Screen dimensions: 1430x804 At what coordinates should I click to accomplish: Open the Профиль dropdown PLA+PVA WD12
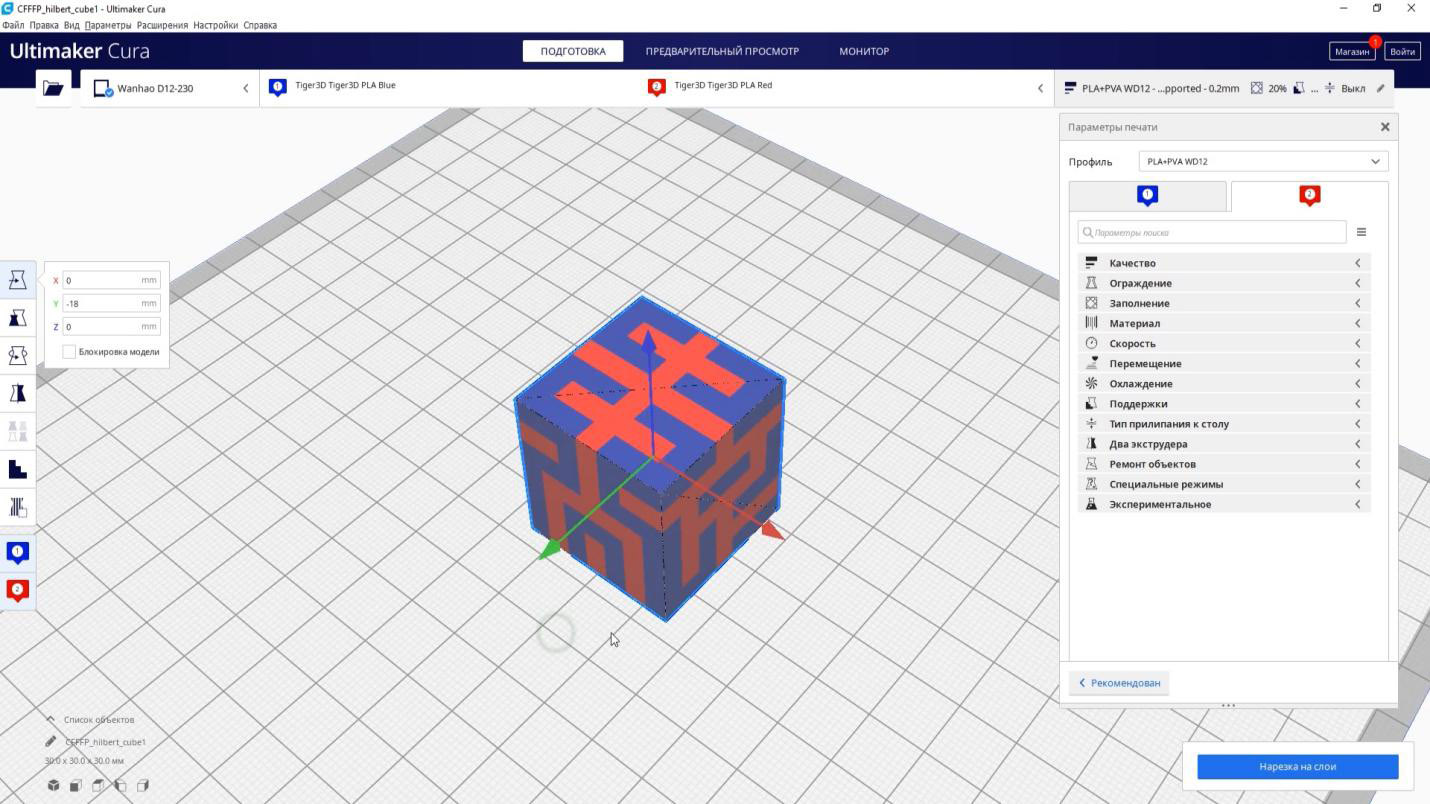point(1263,162)
